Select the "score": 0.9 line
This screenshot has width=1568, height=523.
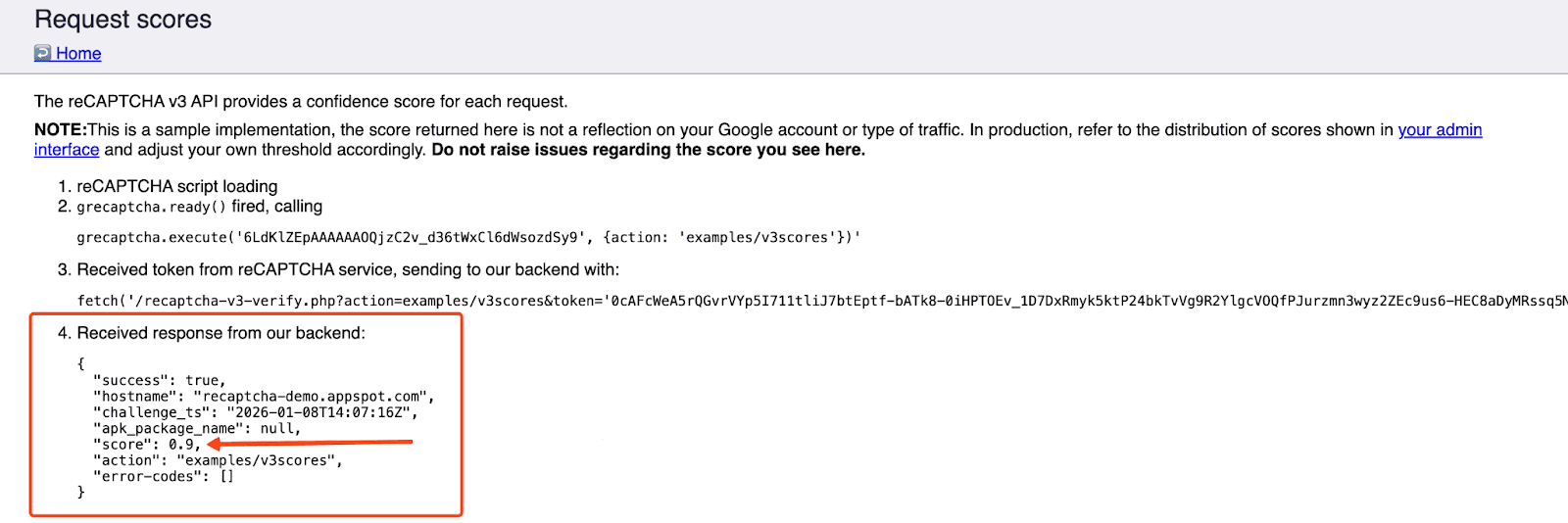tap(146, 445)
